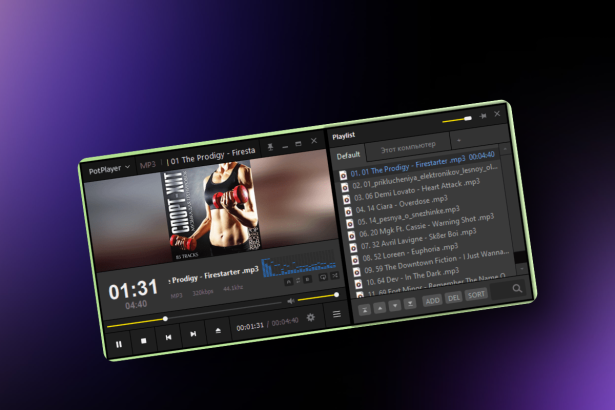Pause playback with the pause button

(x=119, y=344)
